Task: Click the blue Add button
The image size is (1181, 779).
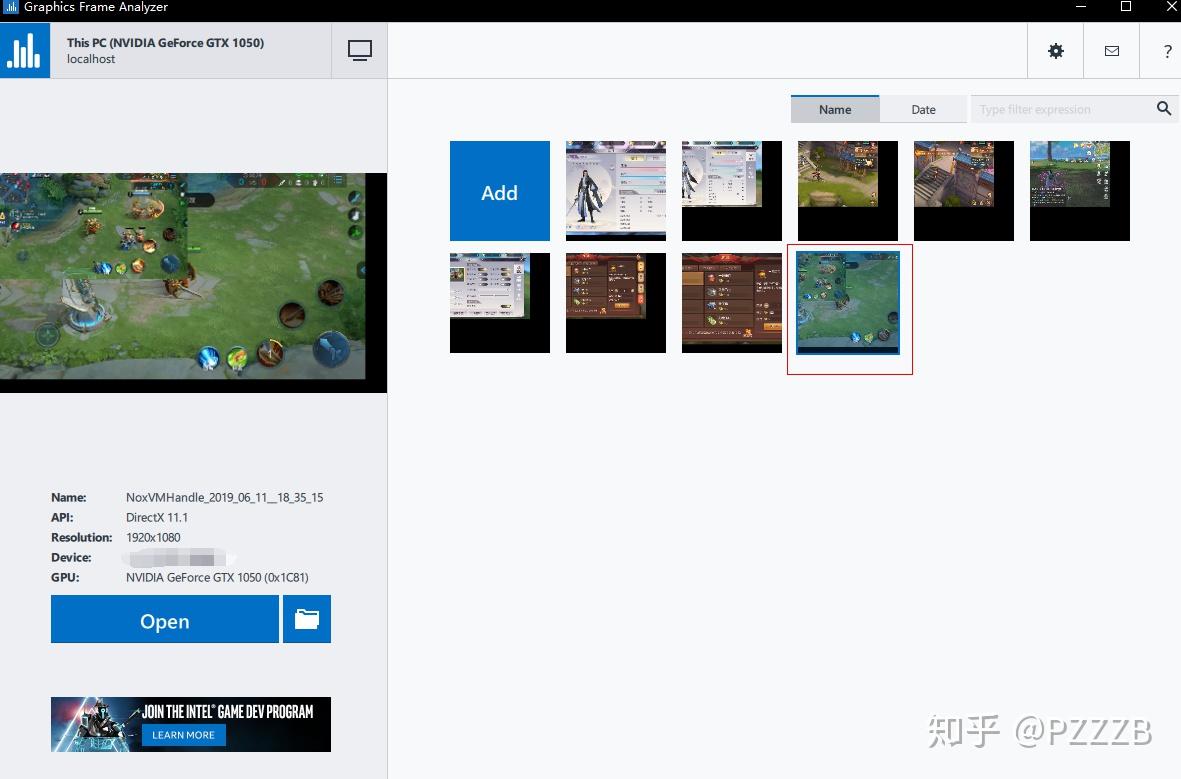Action: point(499,191)
